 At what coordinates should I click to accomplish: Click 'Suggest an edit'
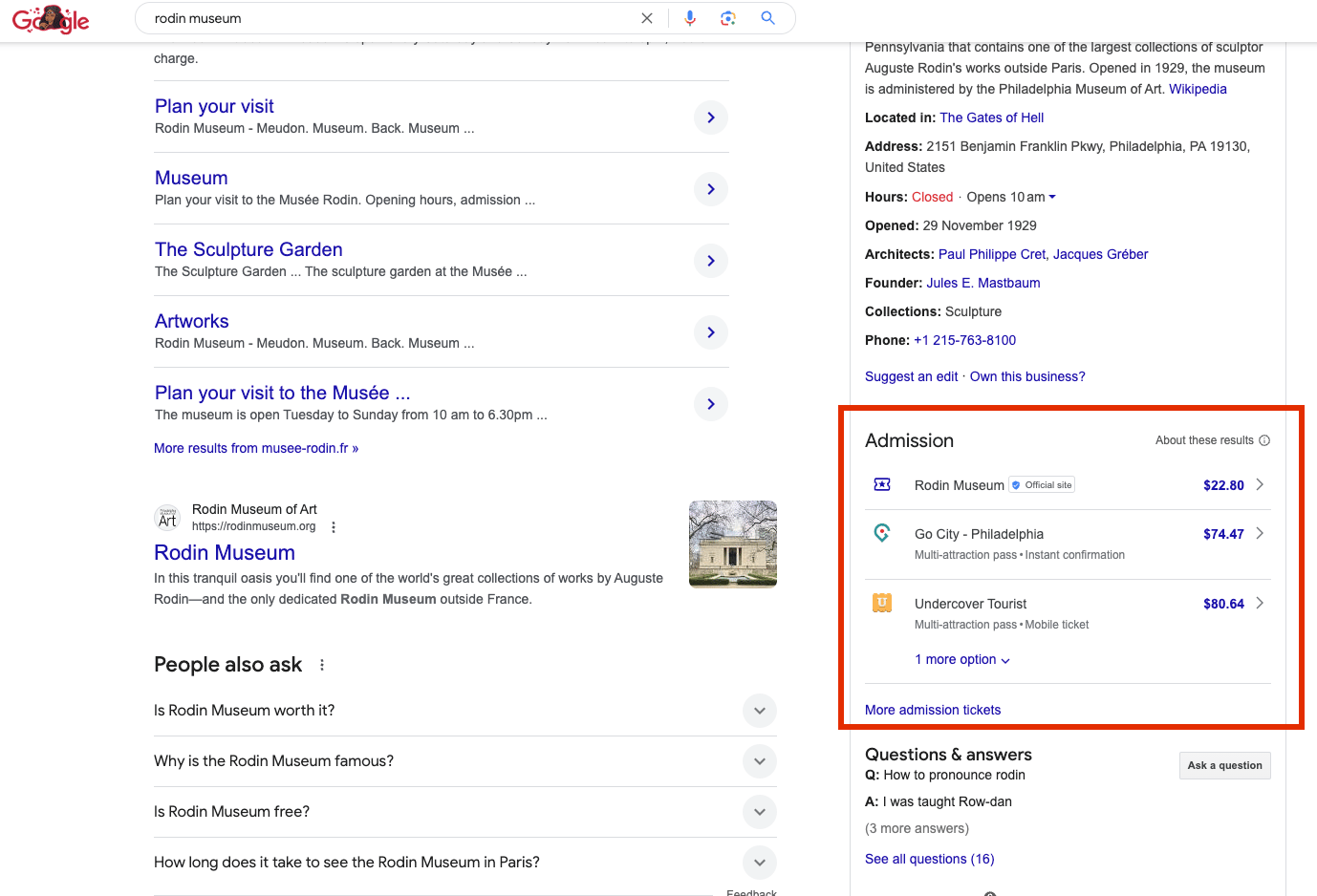(x=911, y=376)
